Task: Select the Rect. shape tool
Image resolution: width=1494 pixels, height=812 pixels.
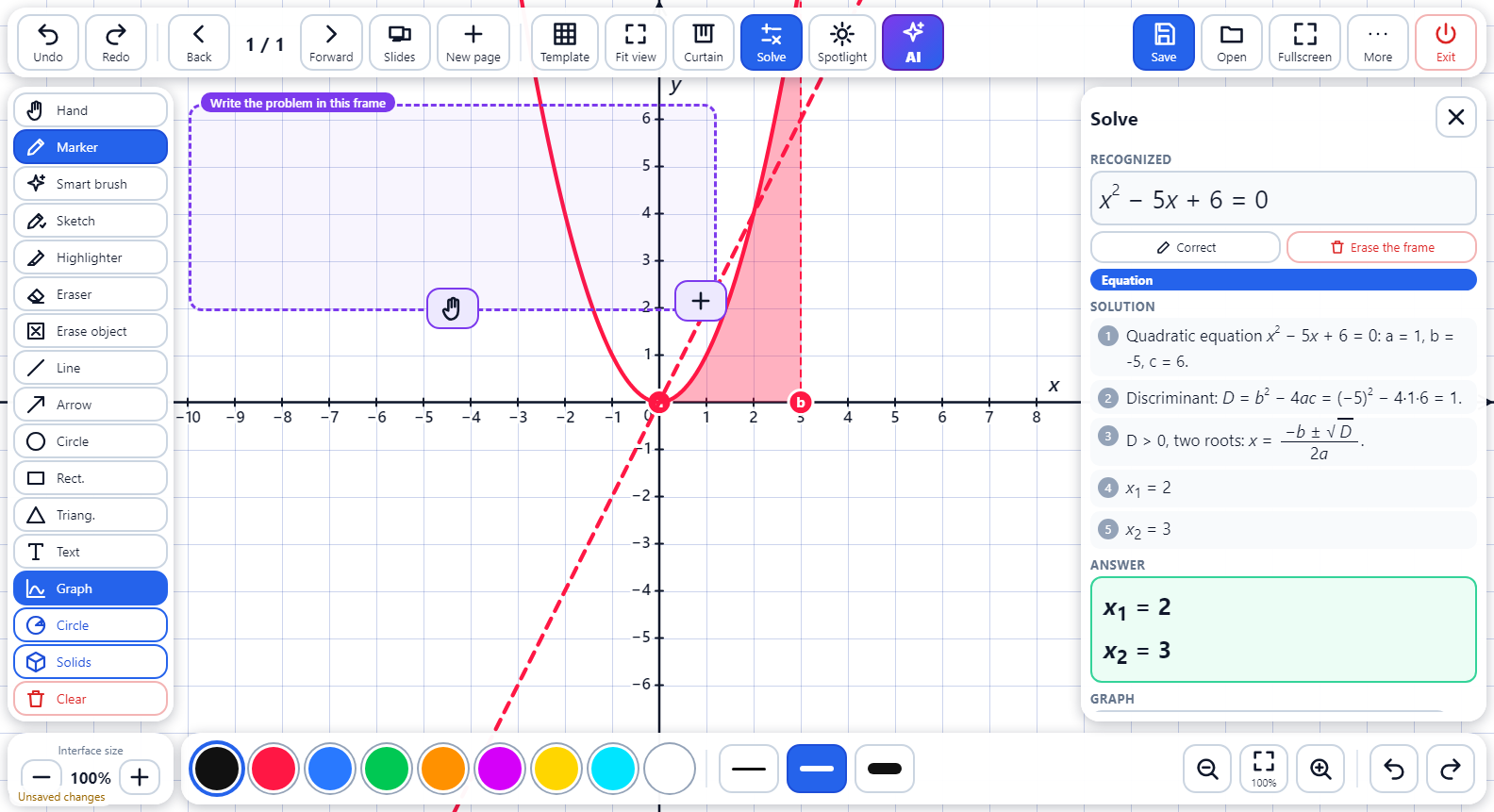Action: pos(91,478)
